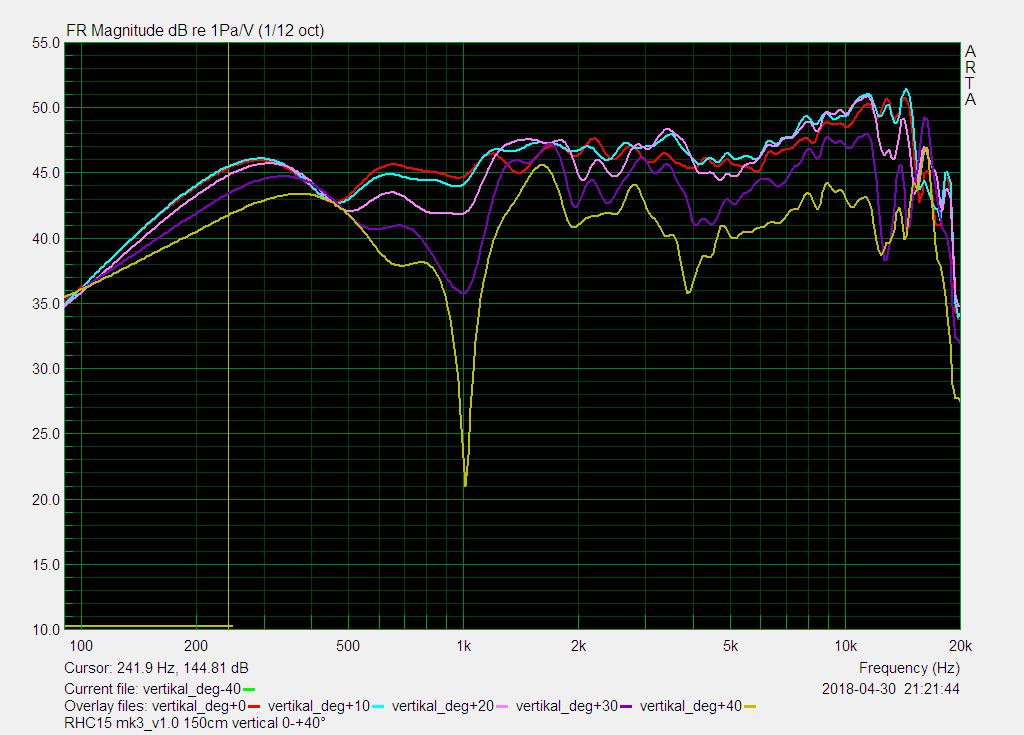Click the 'Frequency (Hz)' axis label

[909, 668]
